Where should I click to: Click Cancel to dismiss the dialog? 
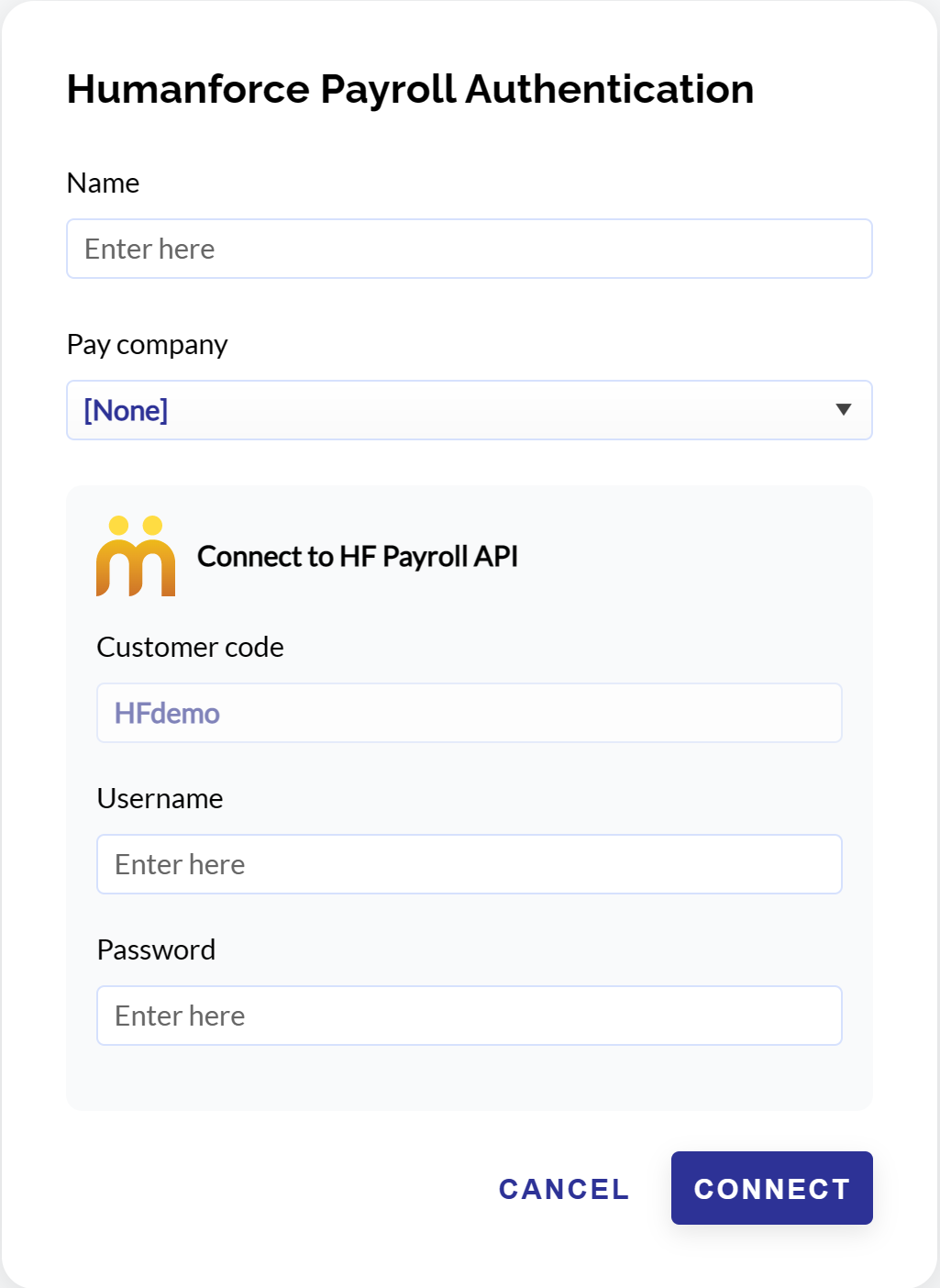(x=563, y=1188)
